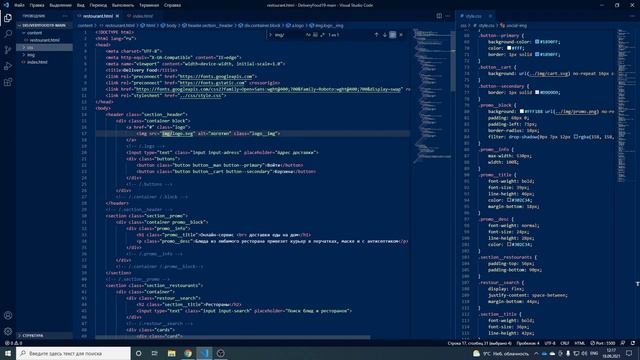Switch to the index.html tab
The image size is (640, 360).
[142, 16]
